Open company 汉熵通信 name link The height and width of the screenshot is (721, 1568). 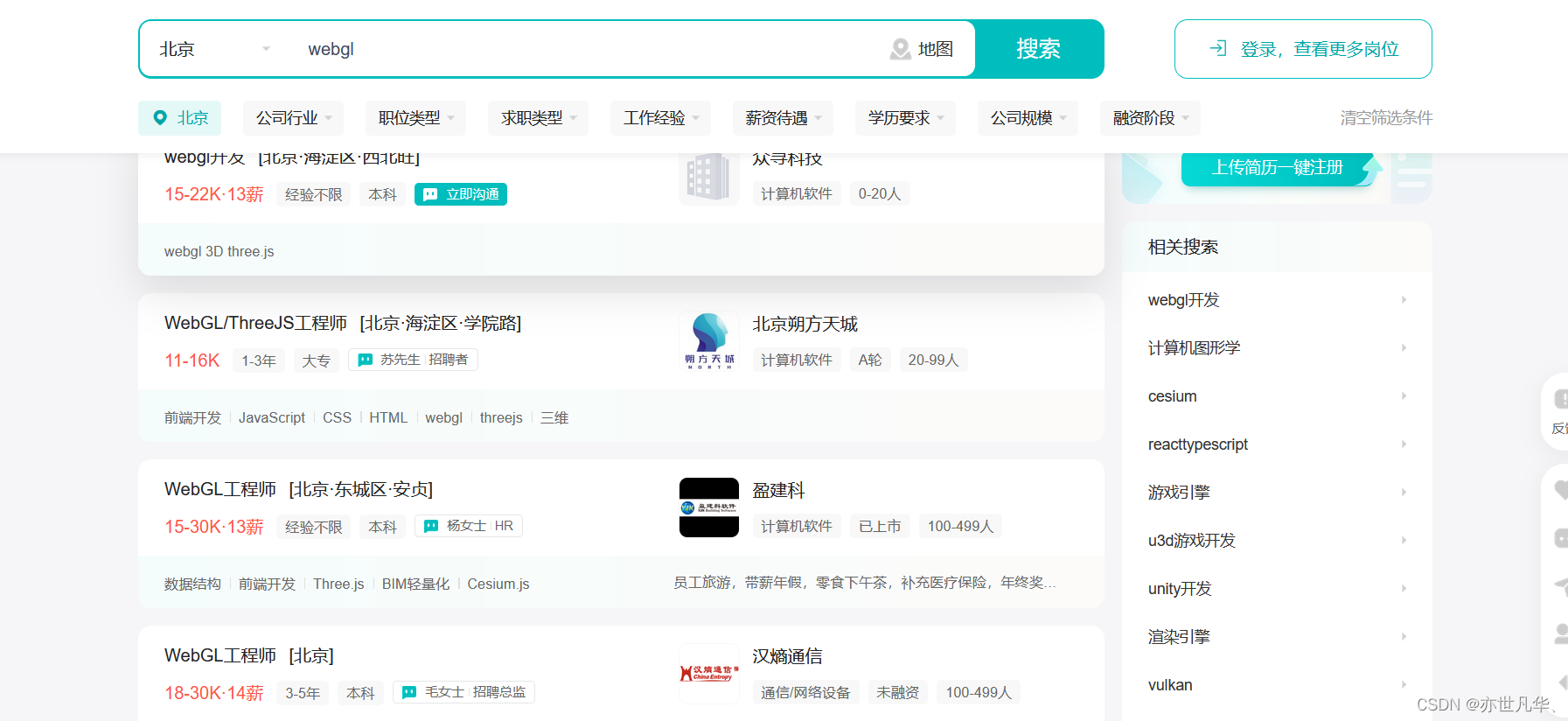click(x=788, y=657)
